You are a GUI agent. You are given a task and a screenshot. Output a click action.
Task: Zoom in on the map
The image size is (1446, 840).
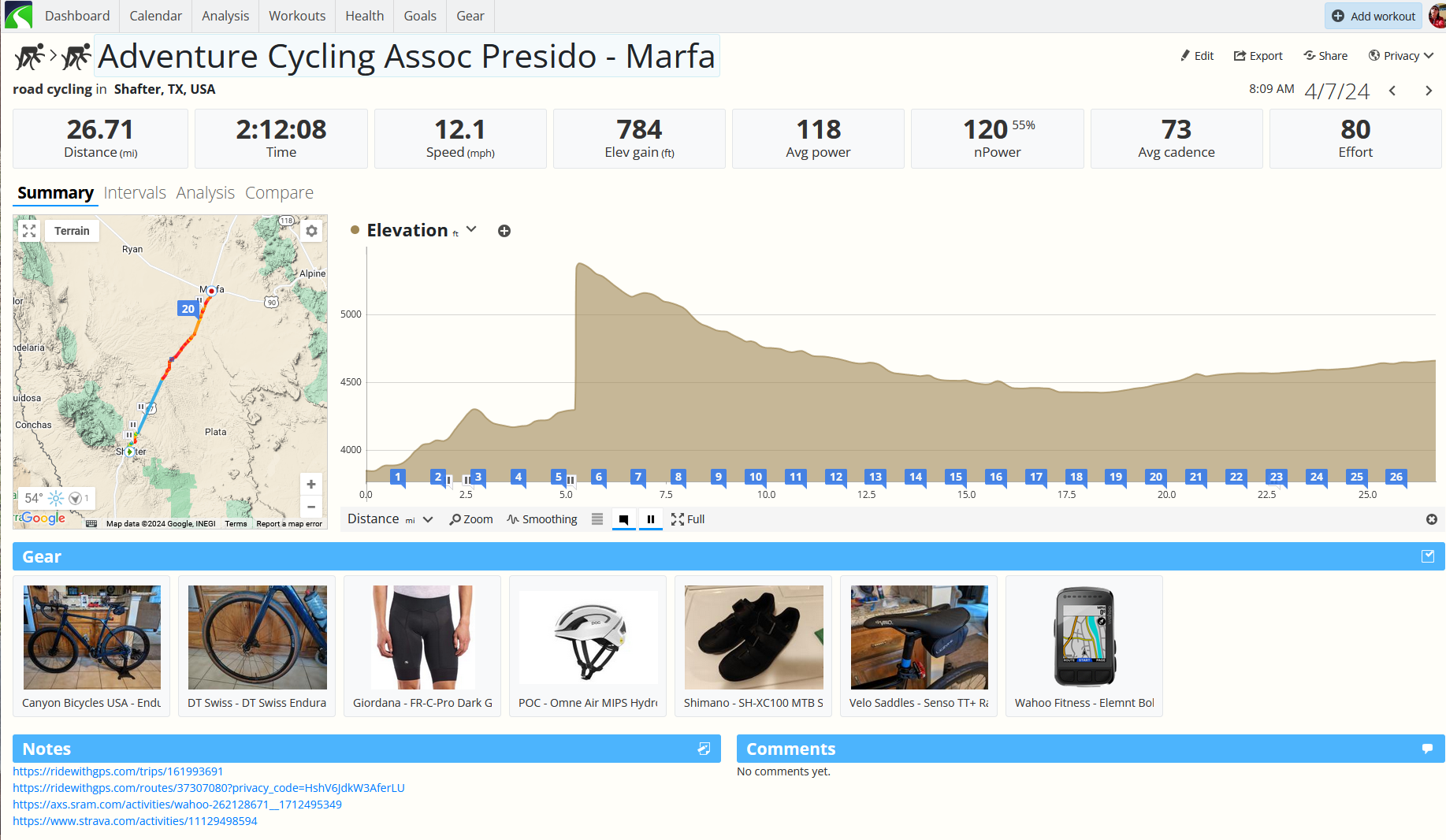[311, 485]
